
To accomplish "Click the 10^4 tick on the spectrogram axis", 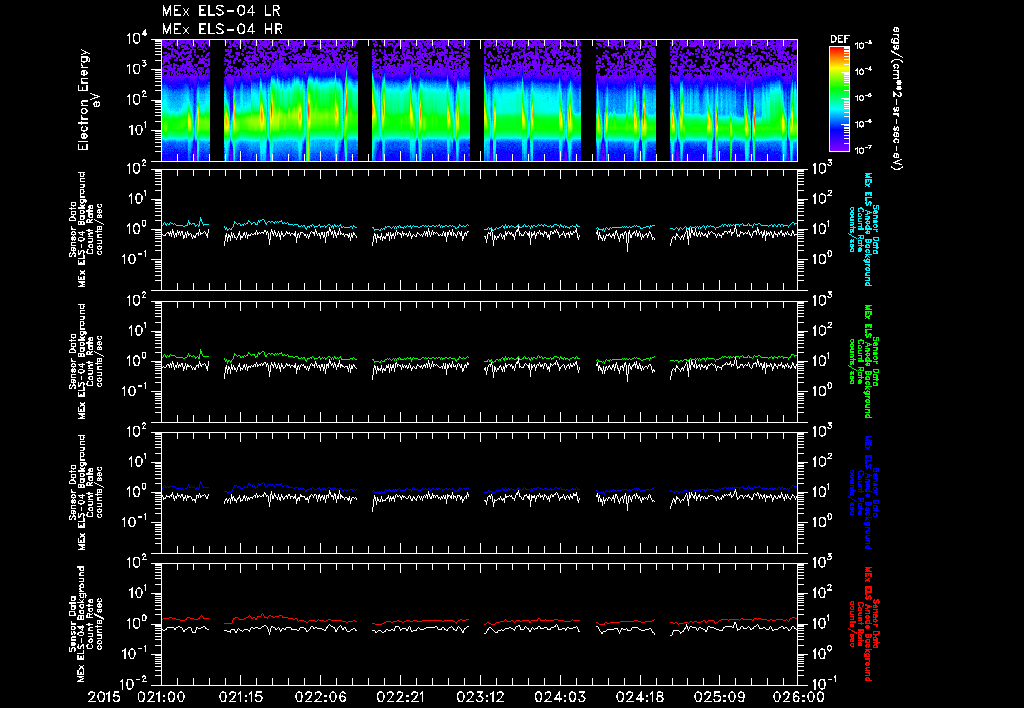I will 136,39.
